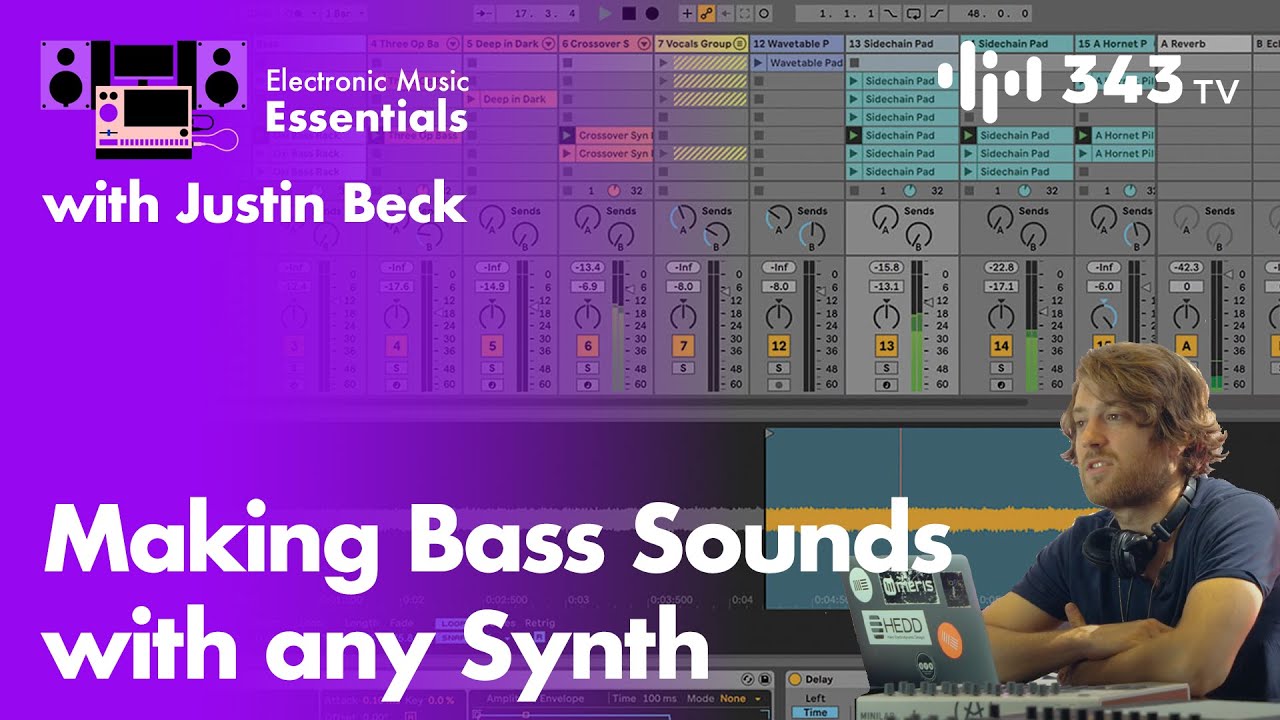This screenshot has height=720, width=1280.
Task: Click track 13 volume fader handle
Action: click(x=929, y=301)
